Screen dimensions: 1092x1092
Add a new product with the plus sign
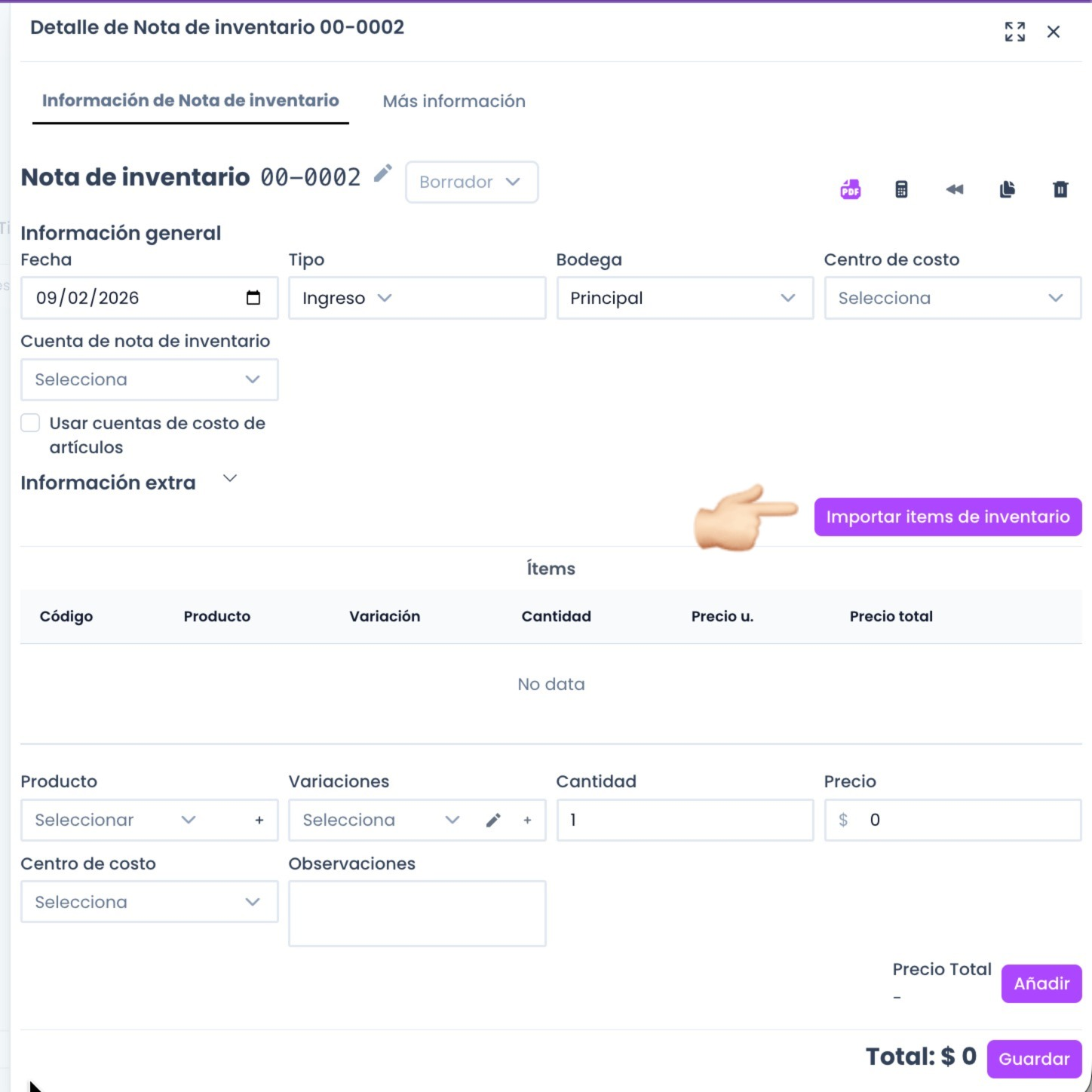pos(259,820)
